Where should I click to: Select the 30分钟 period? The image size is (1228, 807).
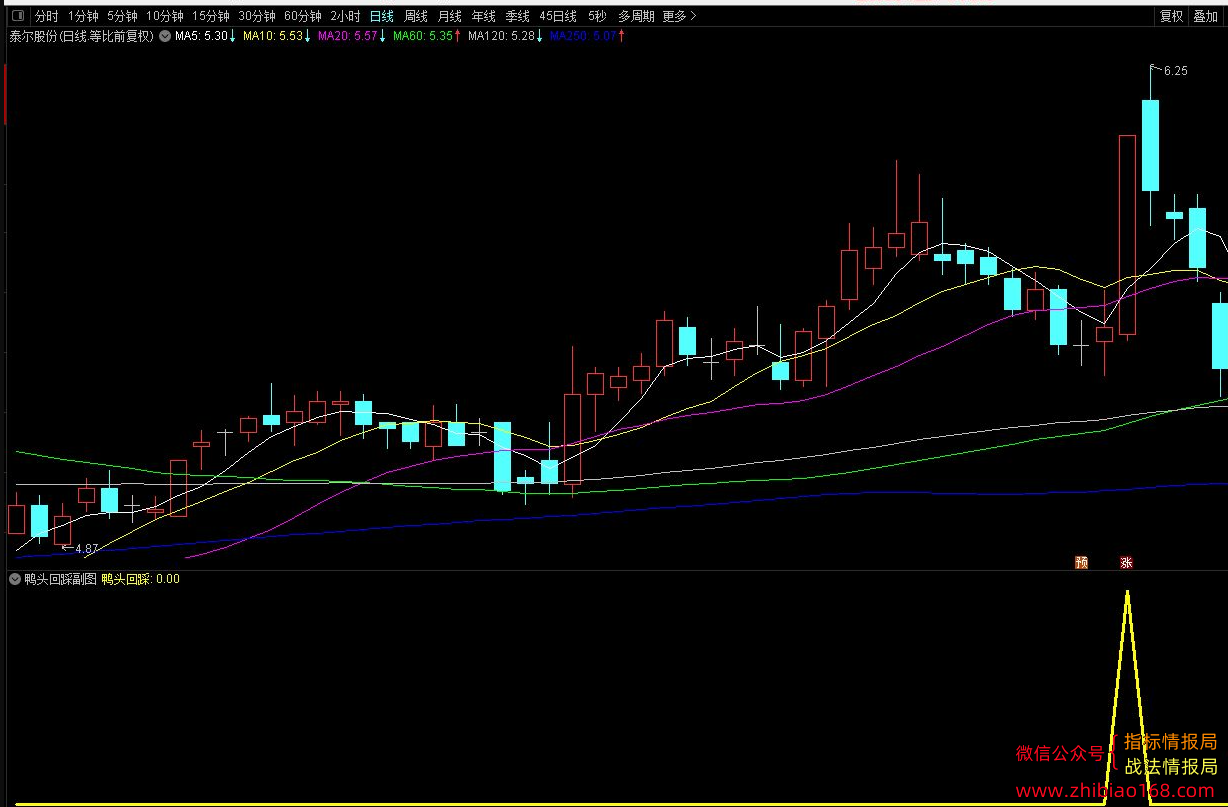(257, 16)
